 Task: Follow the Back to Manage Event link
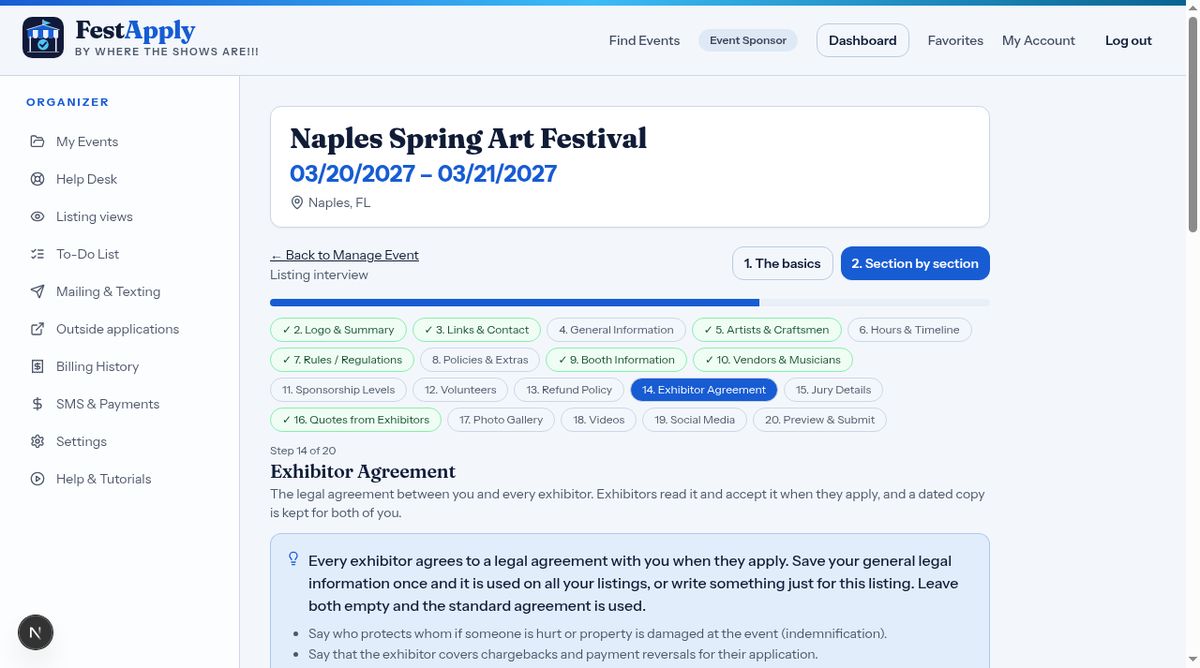344,255
